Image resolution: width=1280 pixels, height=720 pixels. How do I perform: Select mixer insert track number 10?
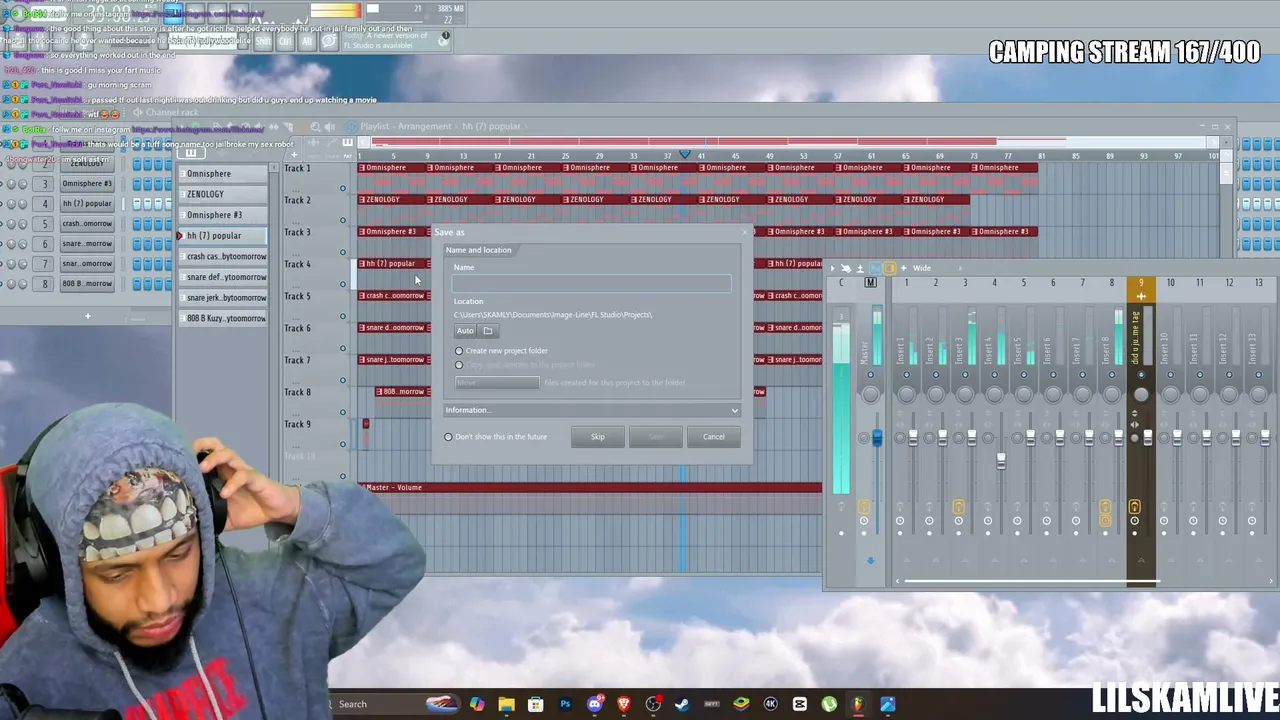(1170, 283)
